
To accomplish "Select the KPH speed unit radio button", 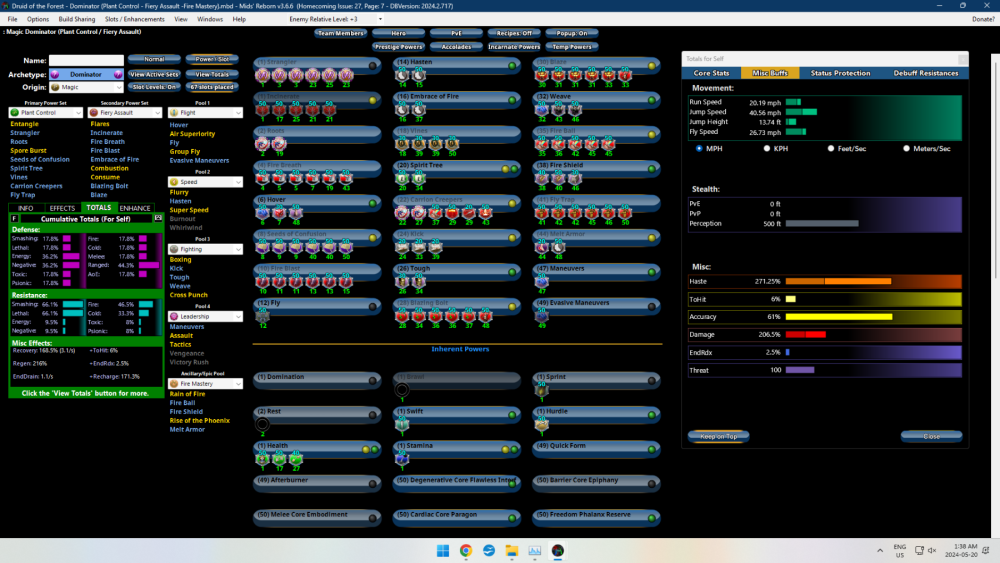I will tap(767, 149).
